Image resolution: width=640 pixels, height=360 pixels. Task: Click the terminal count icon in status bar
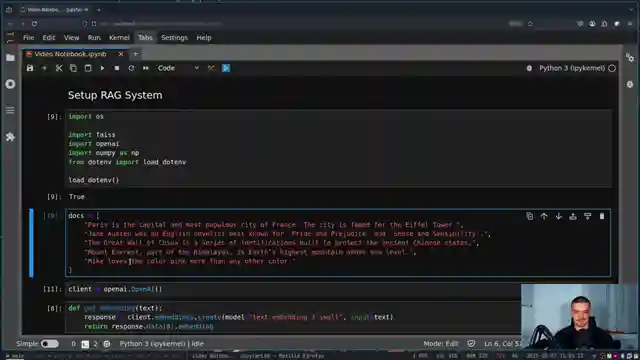pos(85,344)
